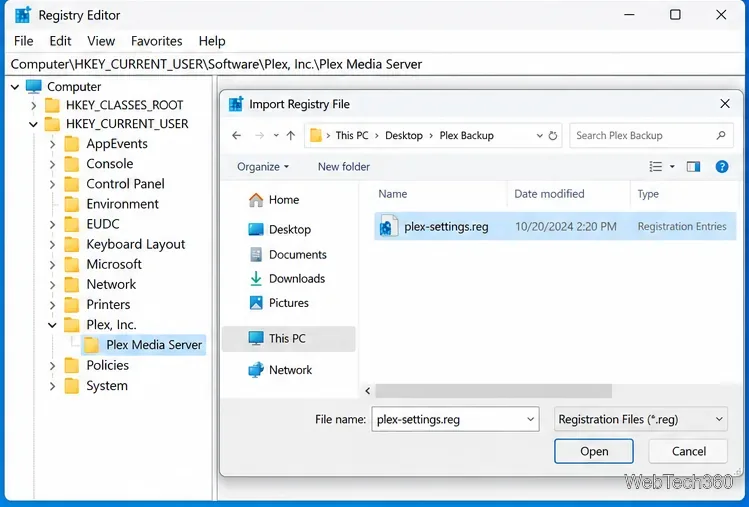The width and height of the screenshot is (749, 507).
Task: Collapse the Plex, Inc. key
Action: tap(53, 325)
